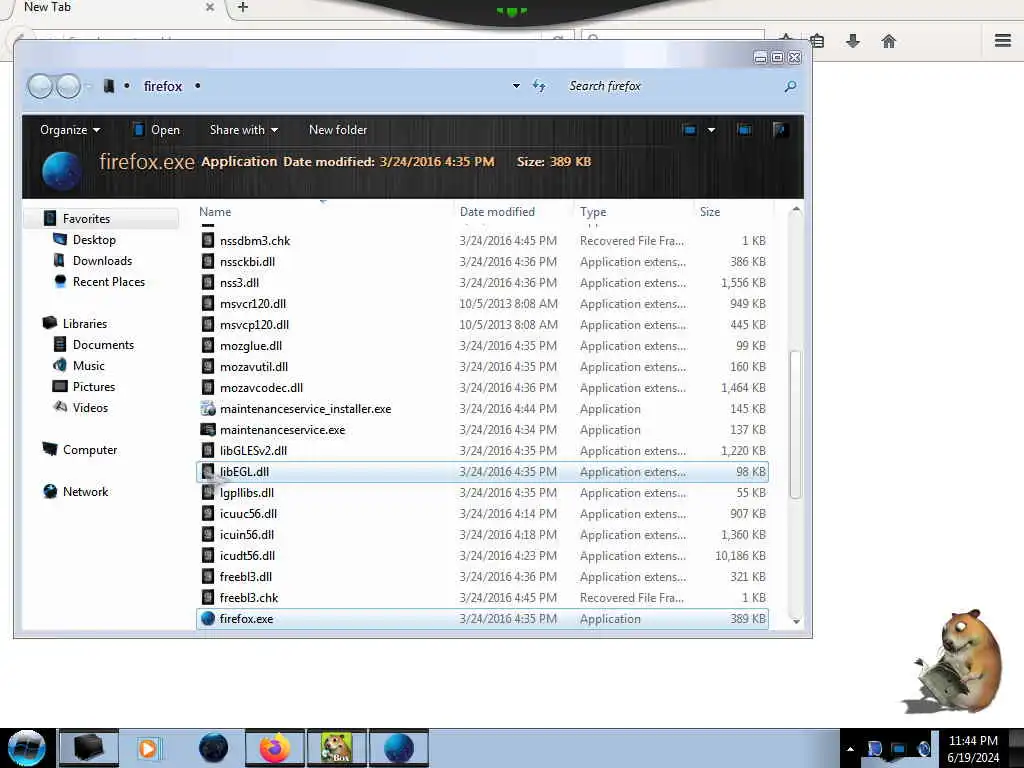This screenshot has height=768, width=1024.
Task: Click the browser Home icon
Action: [888, 41]
